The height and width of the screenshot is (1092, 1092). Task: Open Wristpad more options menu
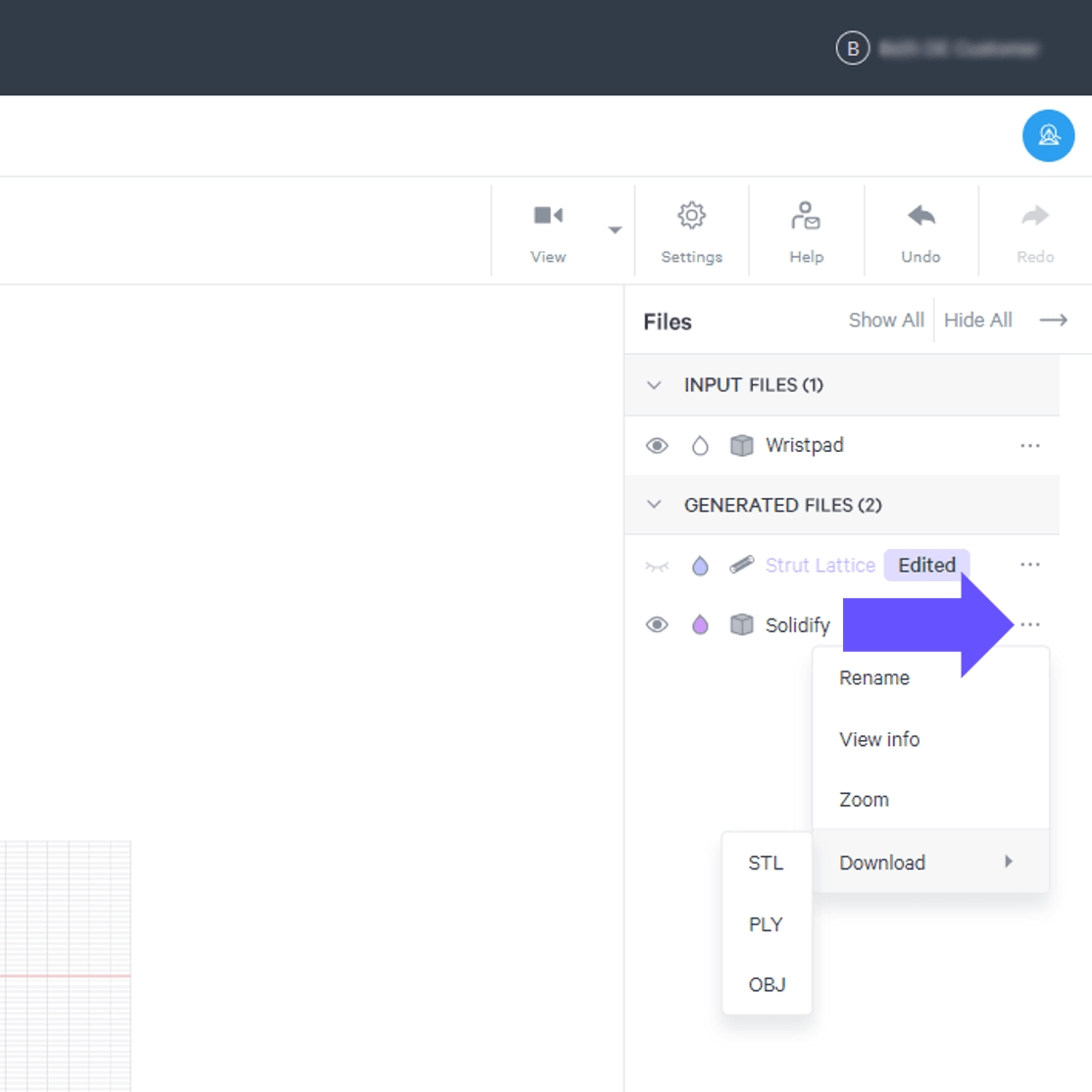click(x=1029, y=446)
